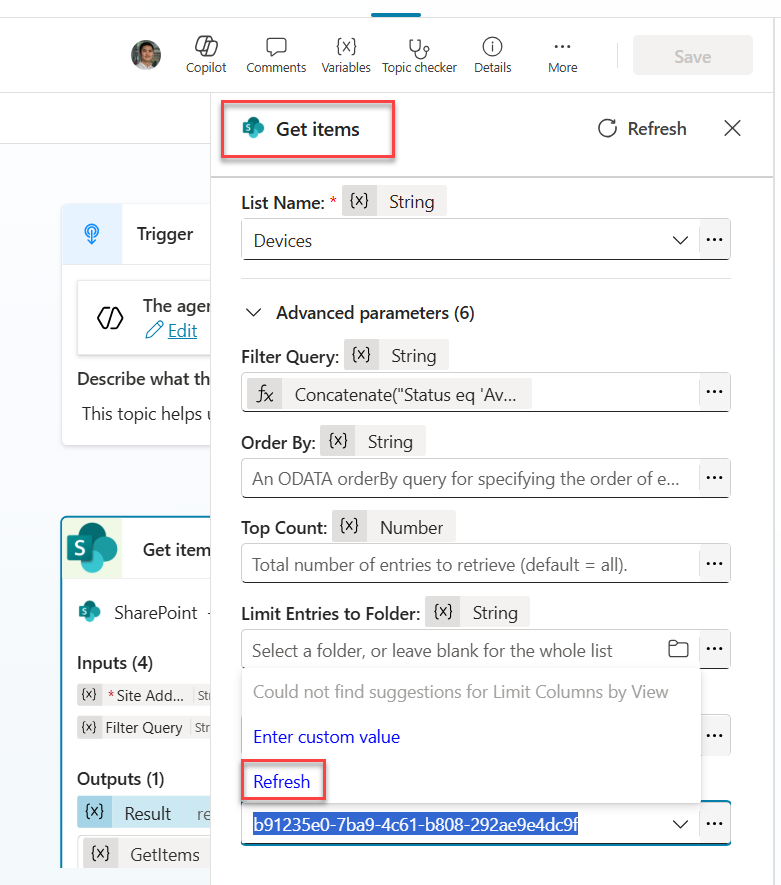Click the Top Count input field
Screen dimensions: 781x885
[x=470, y=564]
